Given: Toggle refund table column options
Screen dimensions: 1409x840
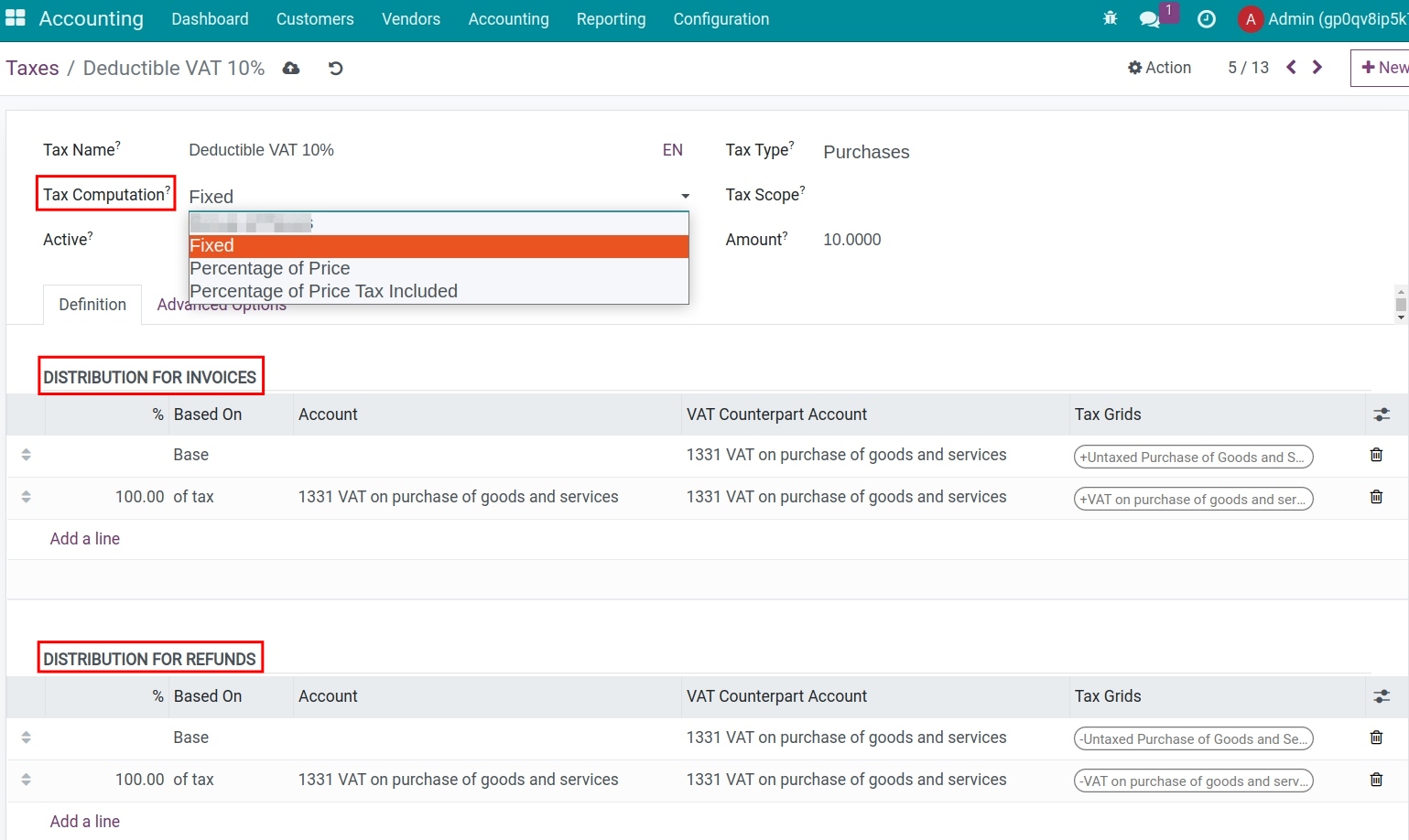Looking at the screenshot, I should click(1381, 696).
